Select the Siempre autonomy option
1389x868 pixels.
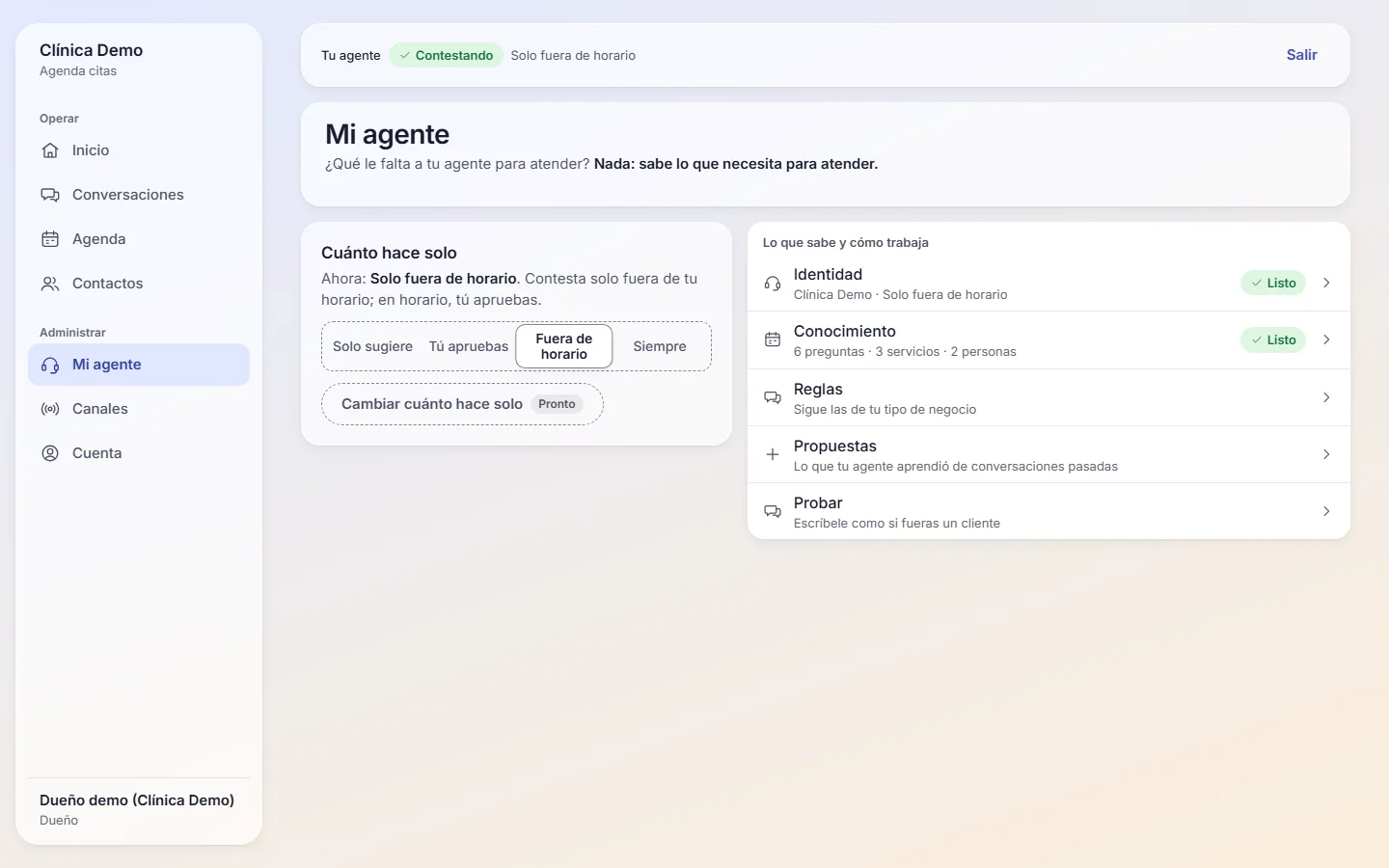tap(660, 346)
